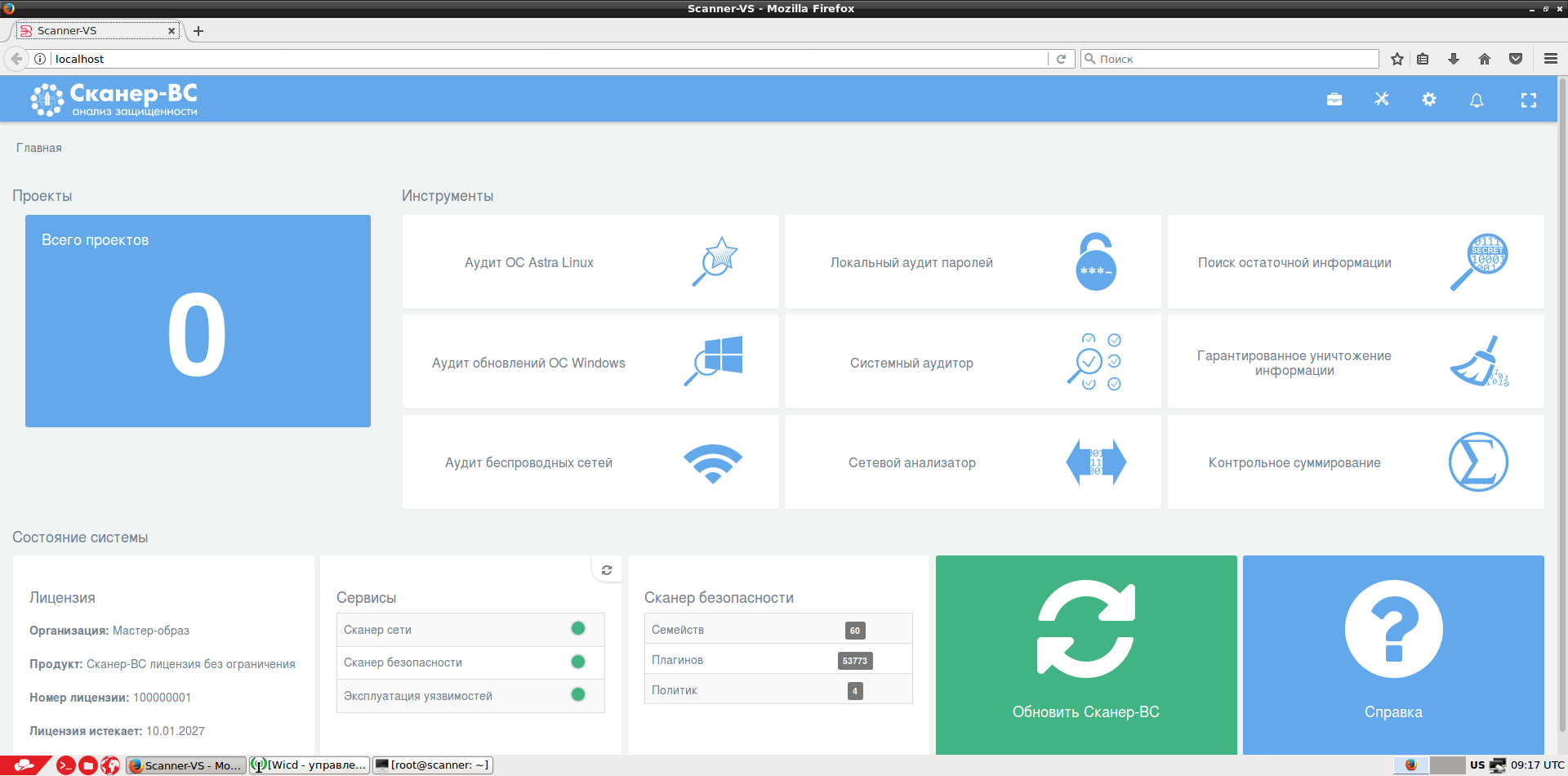Switch to the Wicd window in taskbar
Viewport: 1568px width, 776px height.
tap(310, 765)
